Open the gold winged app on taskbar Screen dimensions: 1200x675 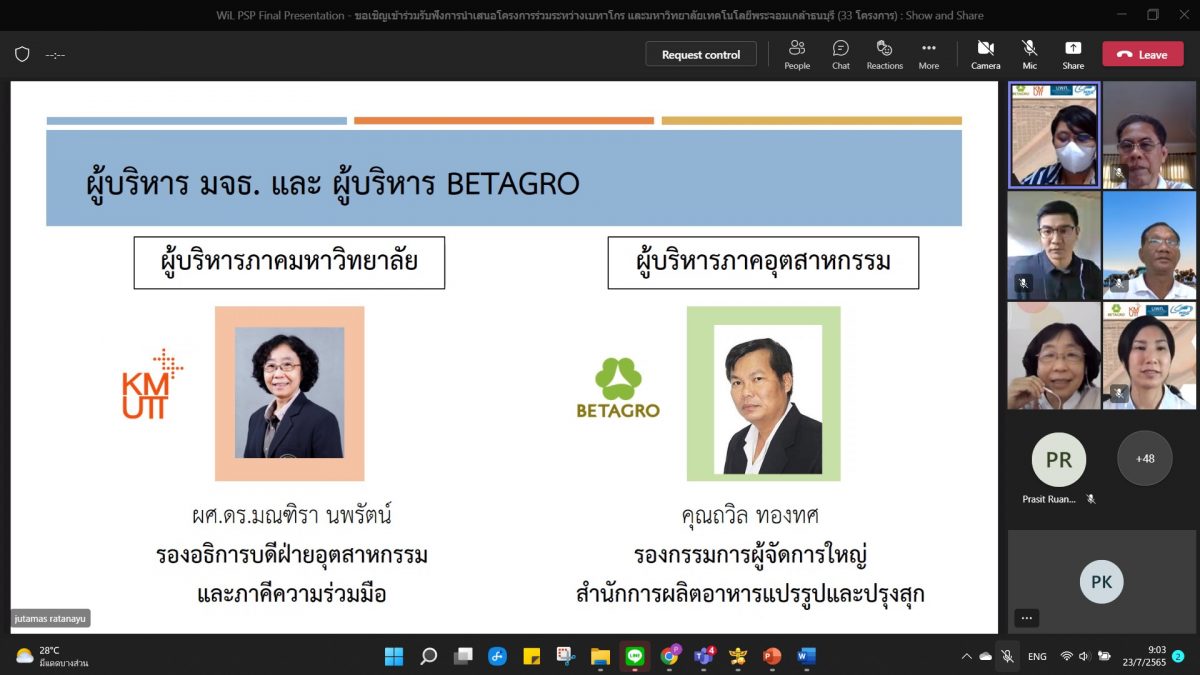pyautogui.click(x=738, y=656)
